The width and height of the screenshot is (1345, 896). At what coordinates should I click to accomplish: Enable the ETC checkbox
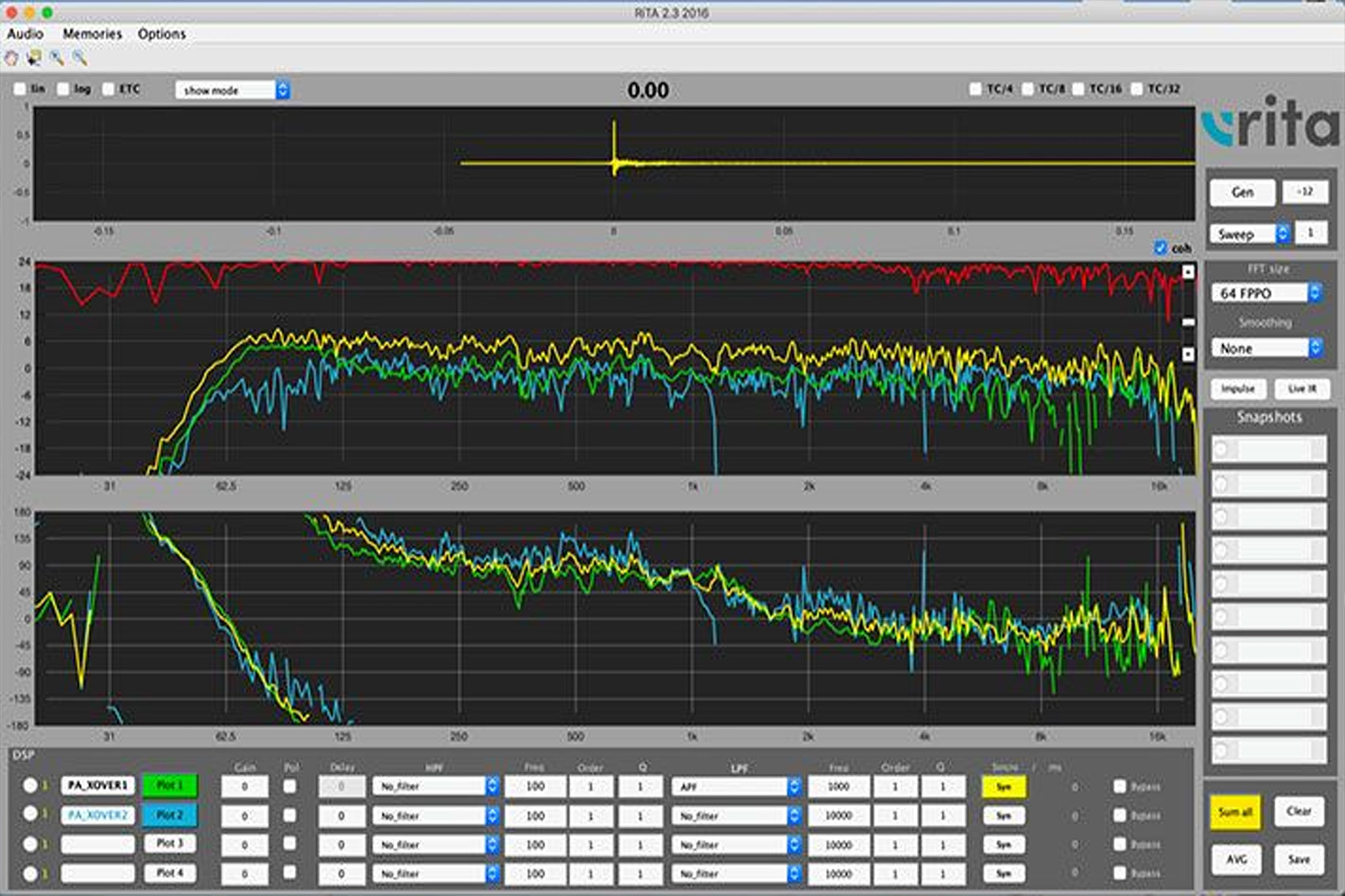108,89
